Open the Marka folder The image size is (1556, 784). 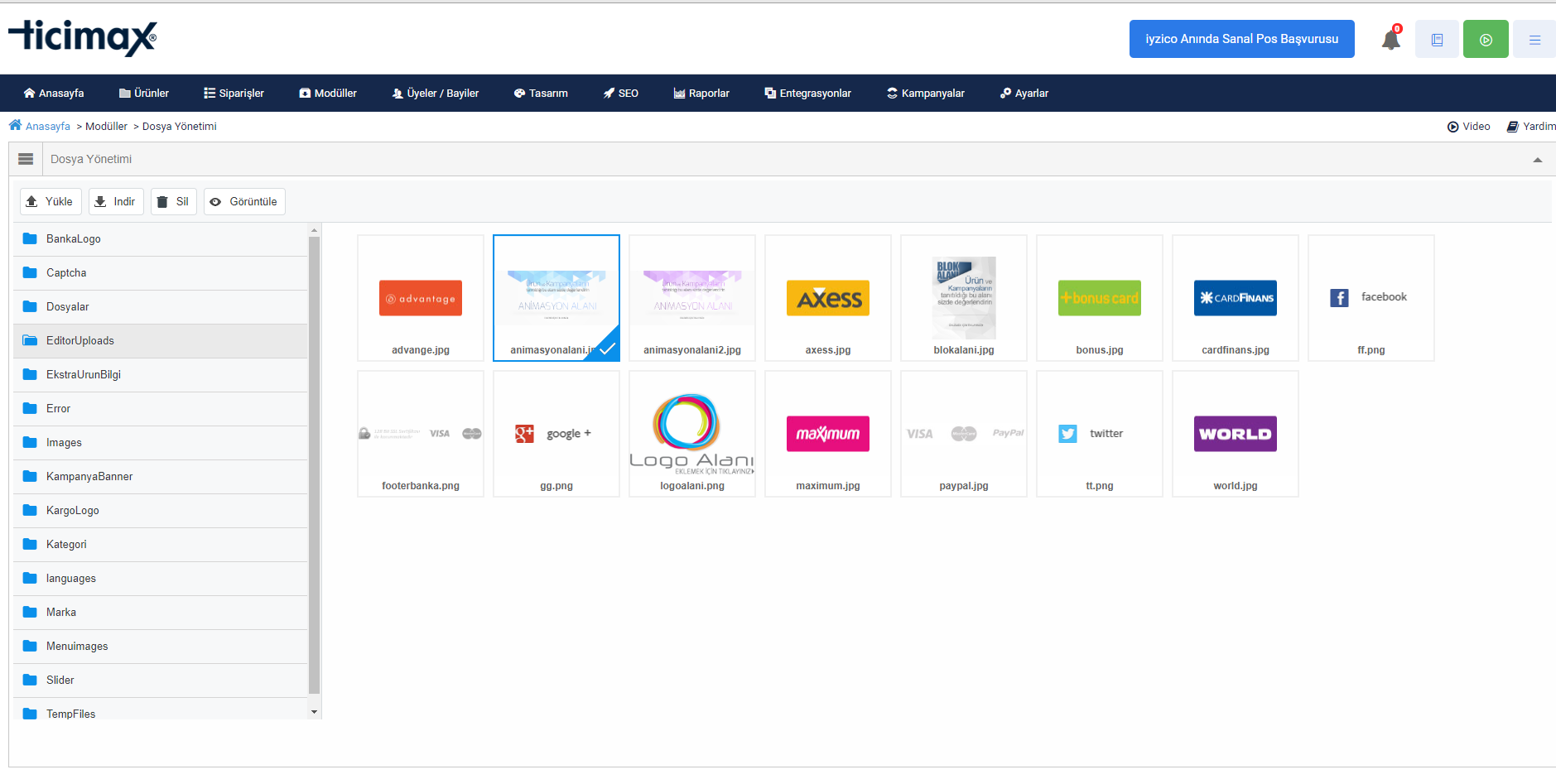(x=161, y=612)
